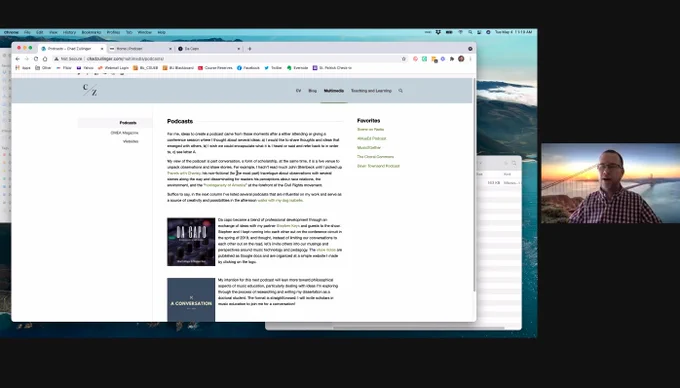The height and width of the screenshot is (388, 680).
Task: Select Websites in the sidebar
Action: click(x=131, y=142)
